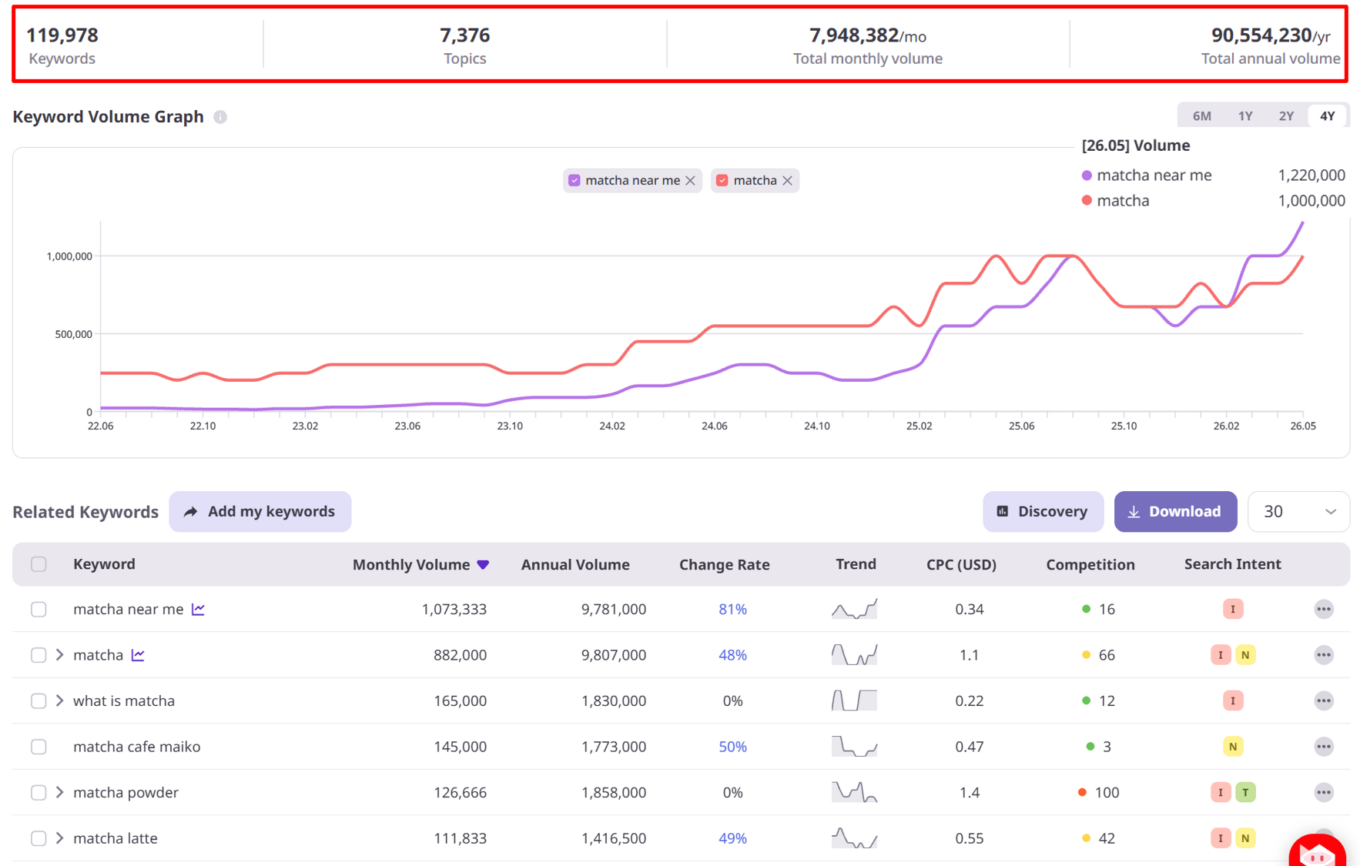Open more options for 'matcha powder' row
The image size is (1360, 866).
[1324, 793]
